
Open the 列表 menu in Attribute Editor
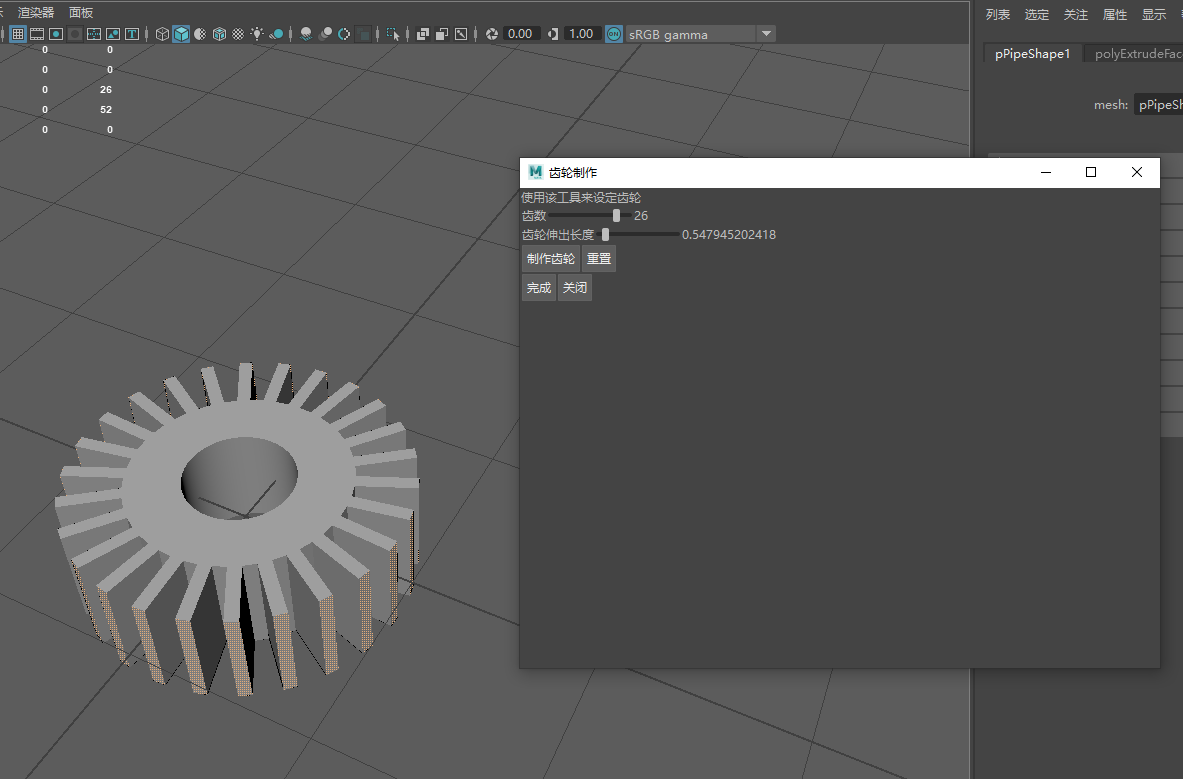[x=997, y=14]
